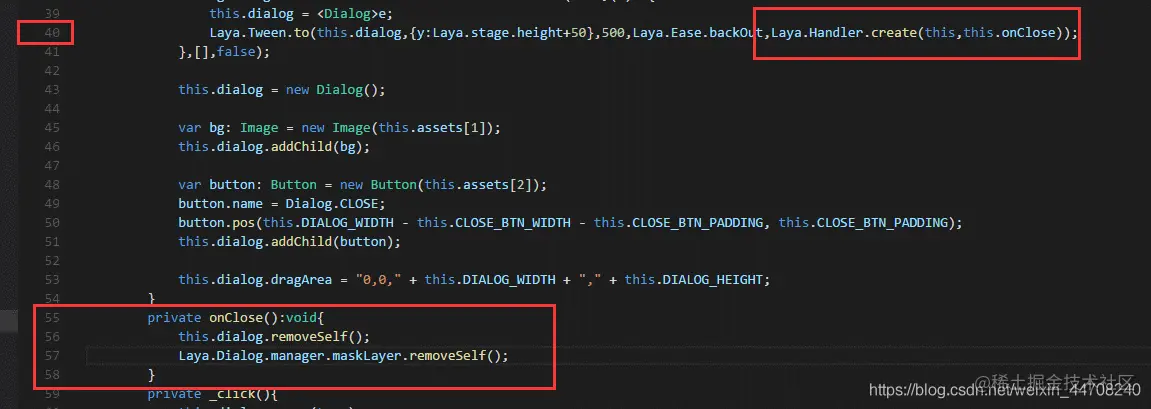The height and width of the screenshot is (409, 1151).
Task: Click 'DIALOG_HEIGHT' at end of line 53
Action: point(711,280)
